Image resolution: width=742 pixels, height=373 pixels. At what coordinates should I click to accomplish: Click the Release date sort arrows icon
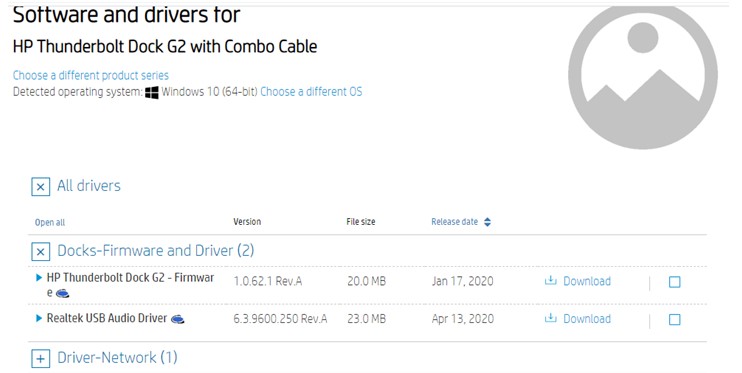click(x=487, y=222)
